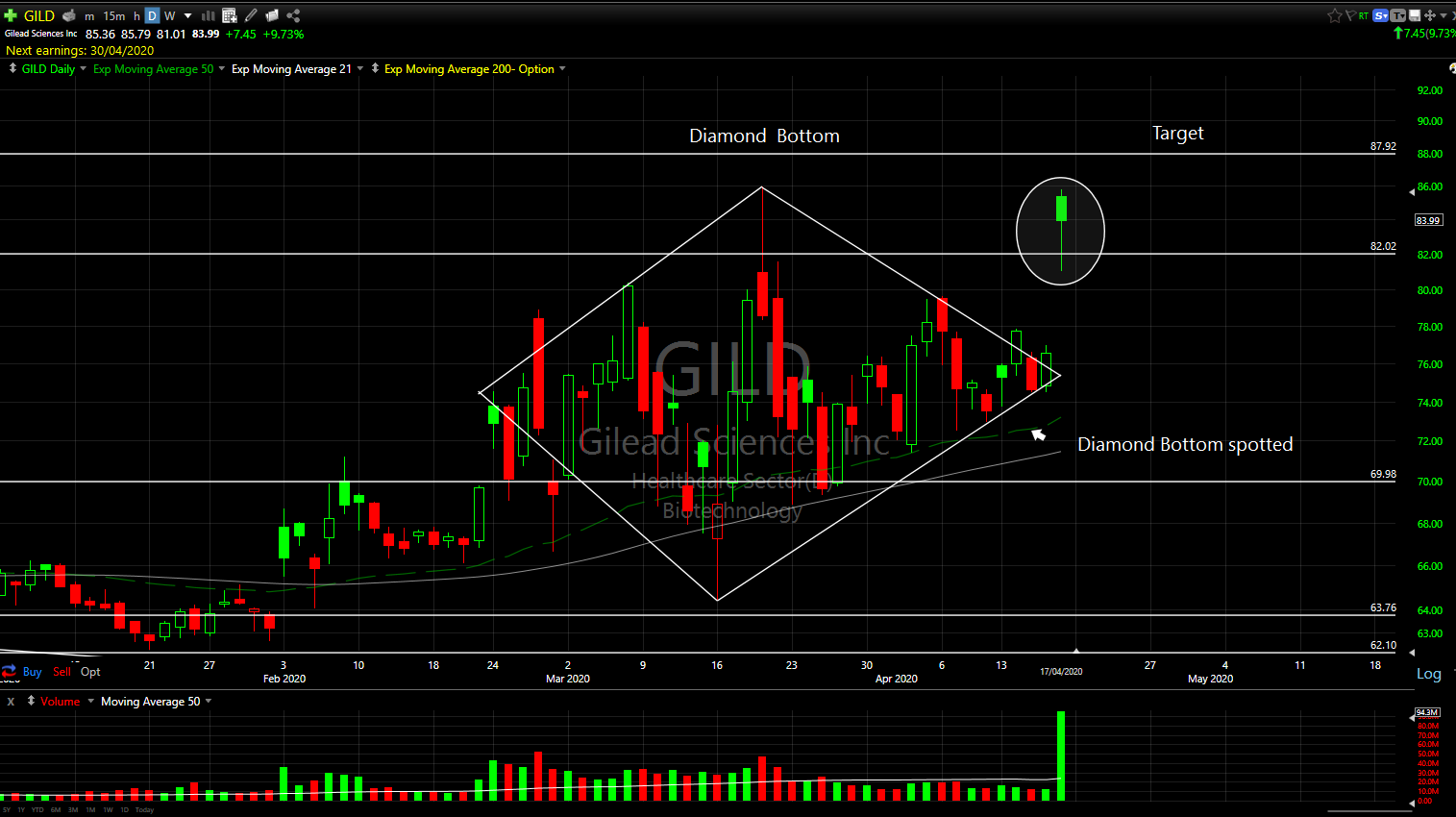This screenshot has width=1456, height=817.
Task: Open the bar-chart style icon in toolbar
Action: (208, 15)
